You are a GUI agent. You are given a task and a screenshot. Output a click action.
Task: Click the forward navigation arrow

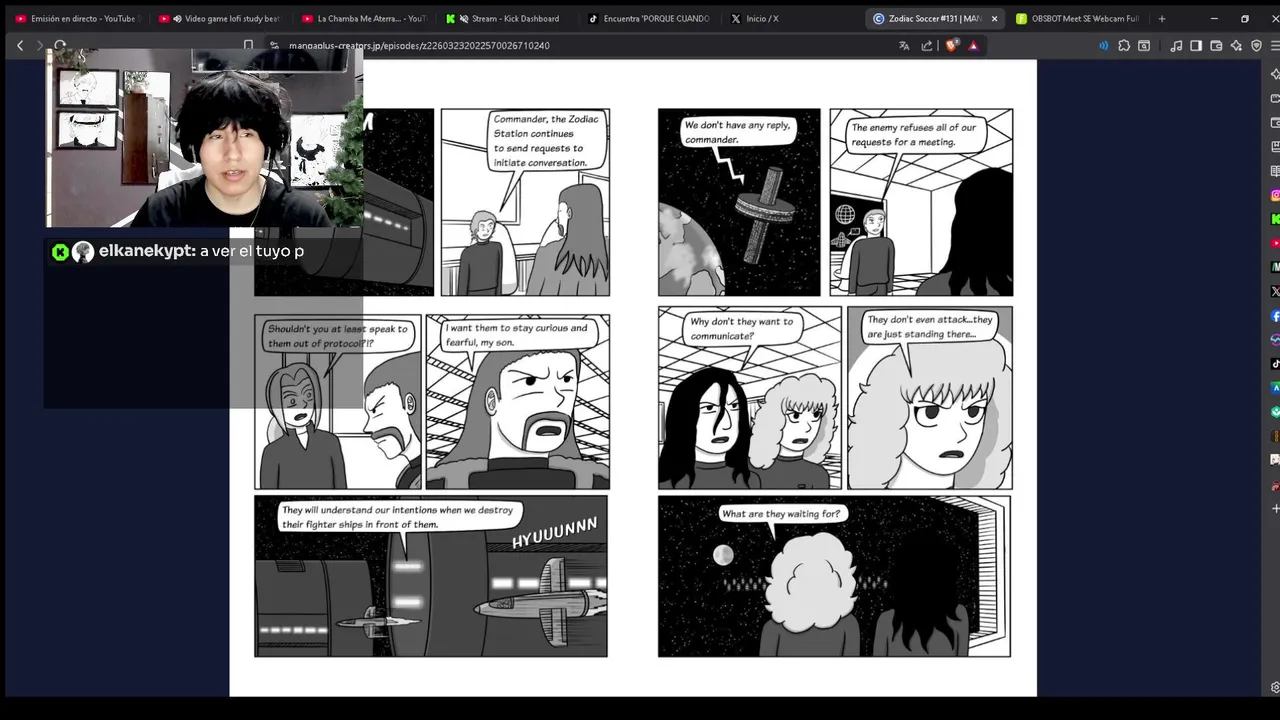click(x=40, y=45)
